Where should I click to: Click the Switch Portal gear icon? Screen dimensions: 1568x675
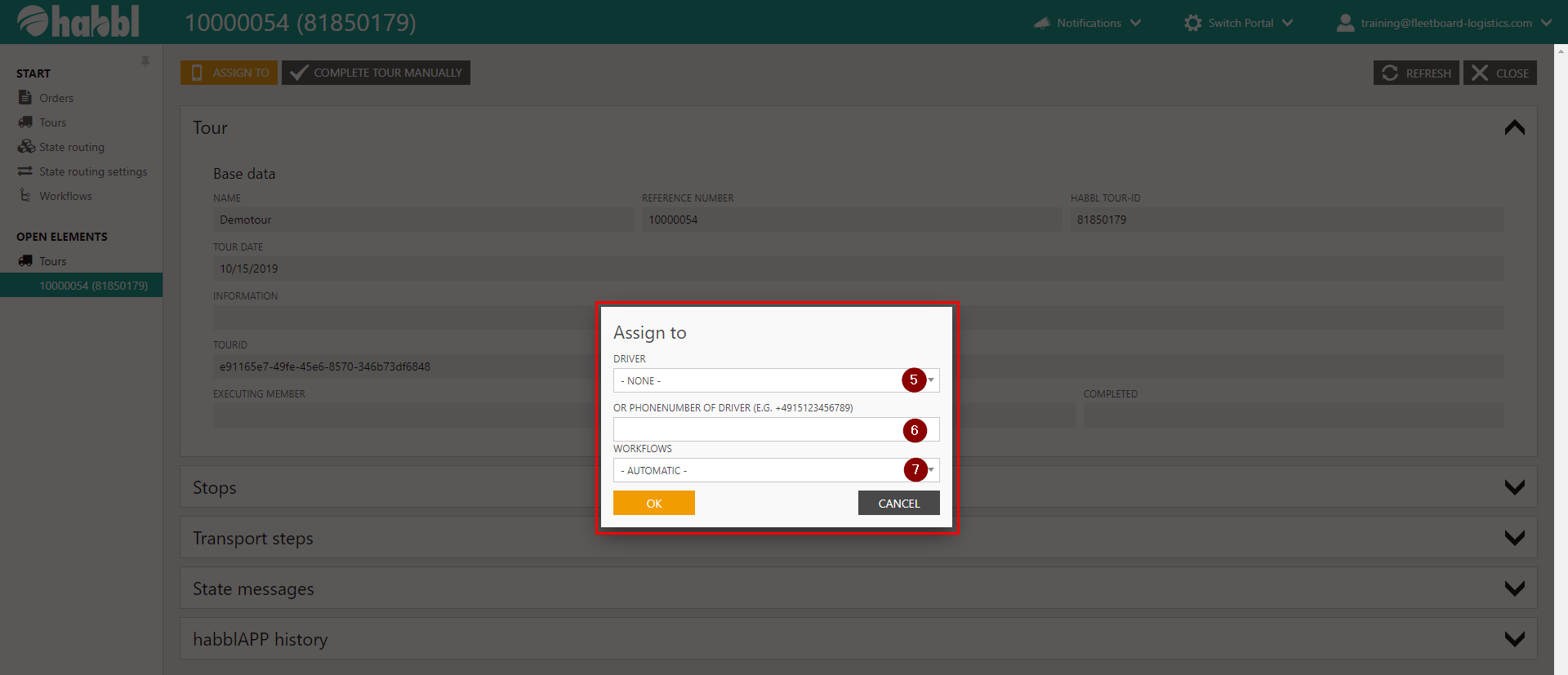click(1193, 23)
